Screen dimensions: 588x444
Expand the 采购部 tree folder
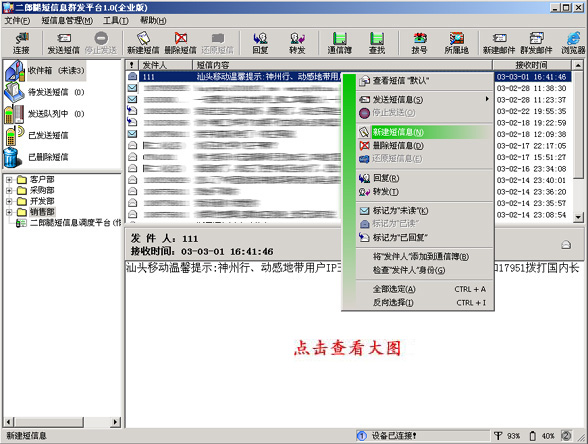pos(9,190)
